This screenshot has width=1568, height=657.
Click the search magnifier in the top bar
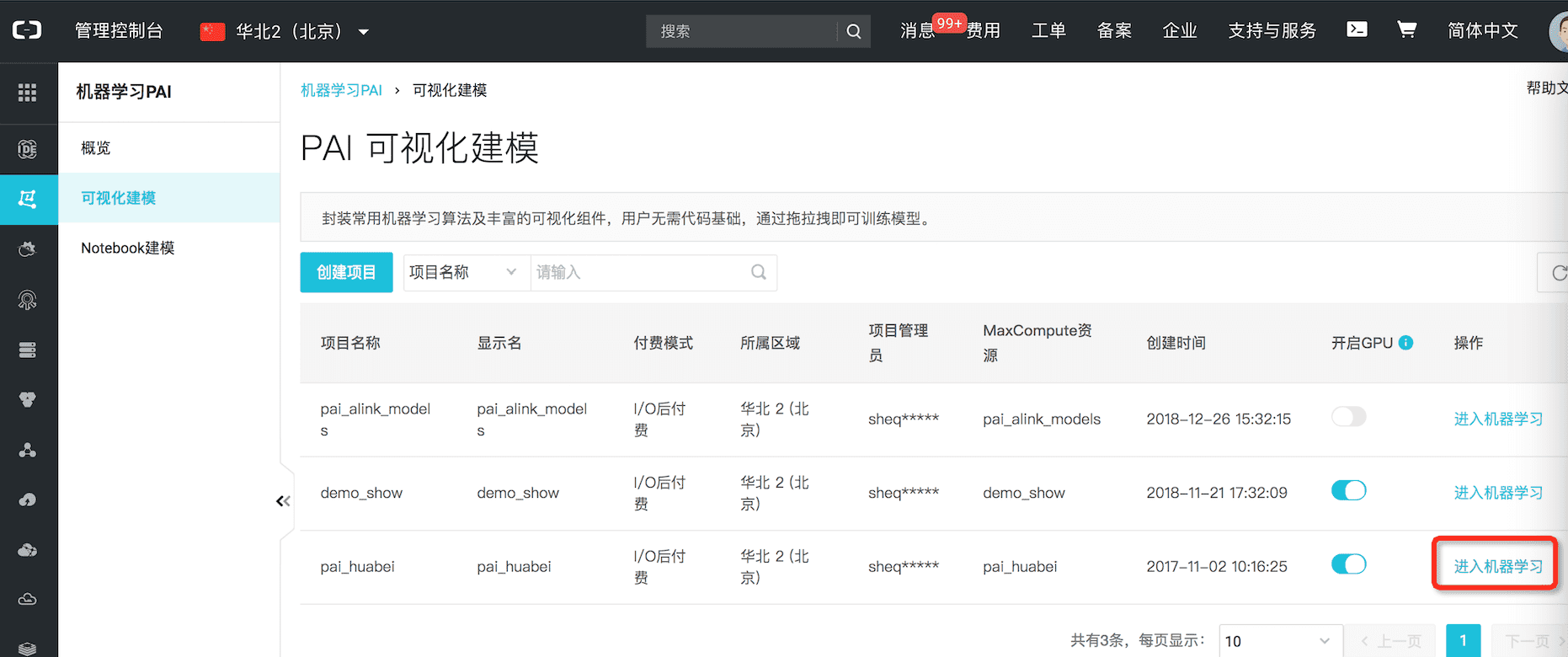click(854, 31)
